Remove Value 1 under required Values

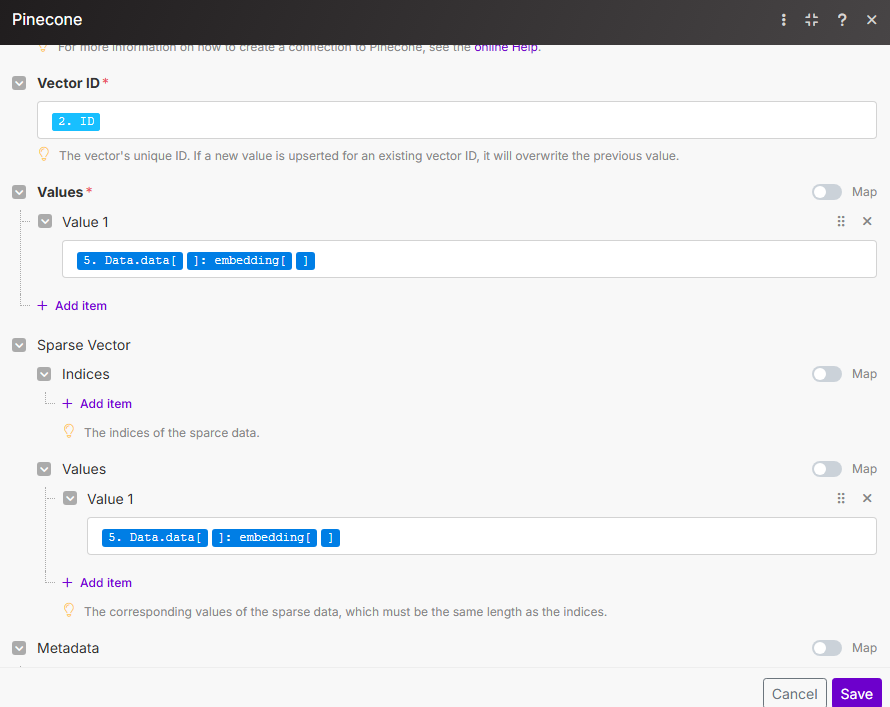(867, 221)
